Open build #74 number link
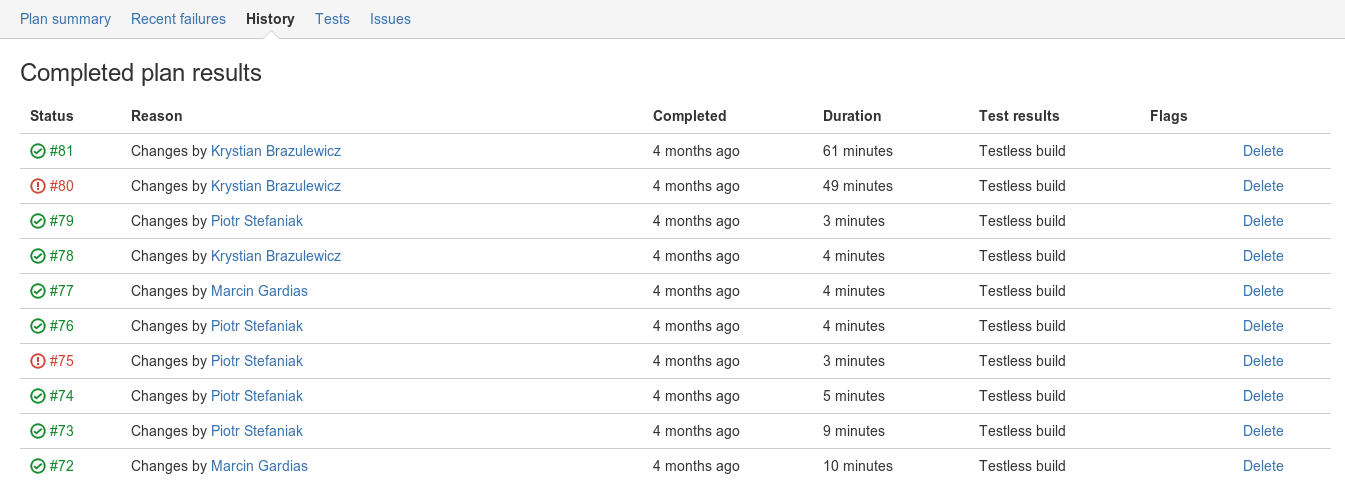The image size is (1345, 482). click(62, 396)
